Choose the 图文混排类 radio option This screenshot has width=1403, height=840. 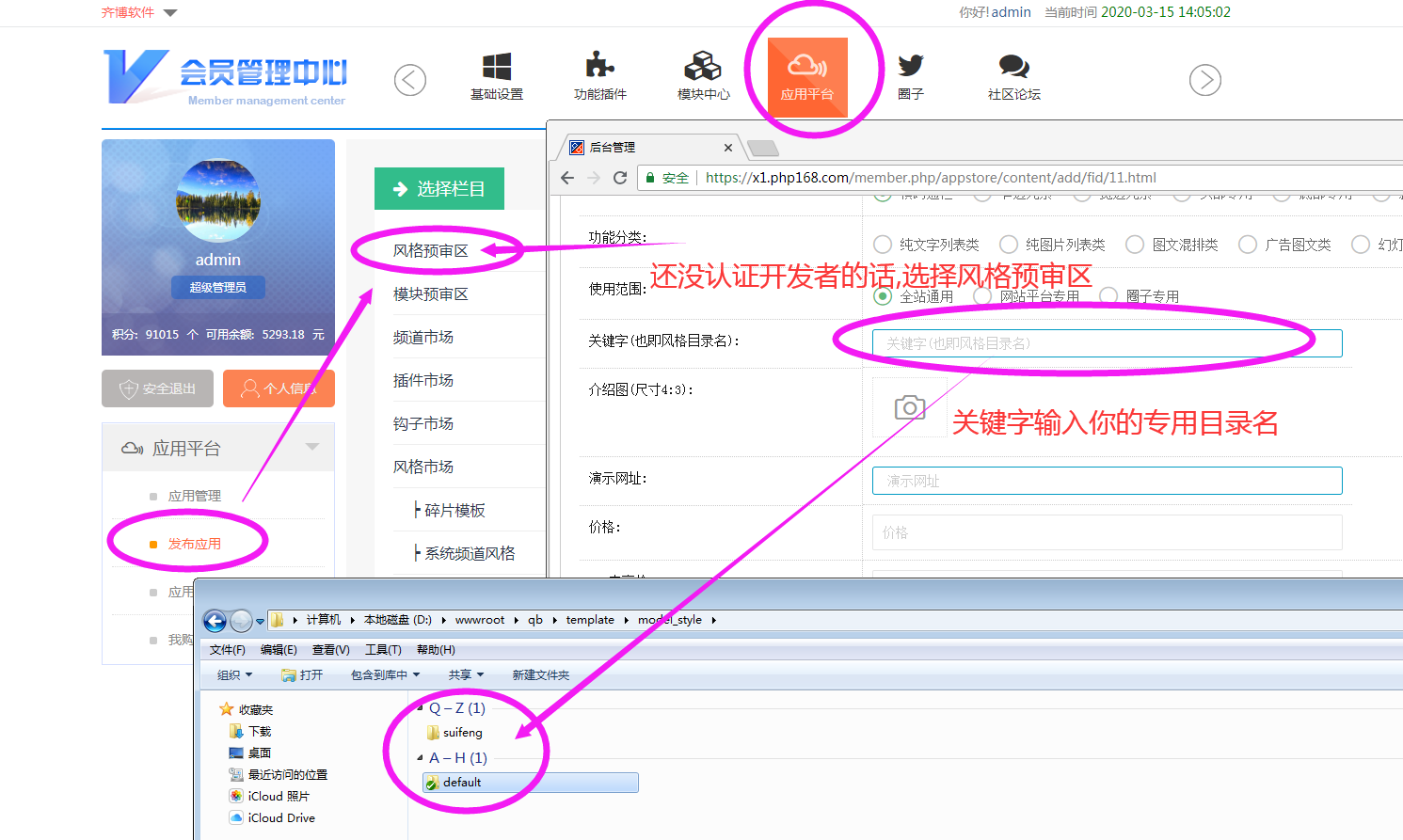click(1135, 245)
